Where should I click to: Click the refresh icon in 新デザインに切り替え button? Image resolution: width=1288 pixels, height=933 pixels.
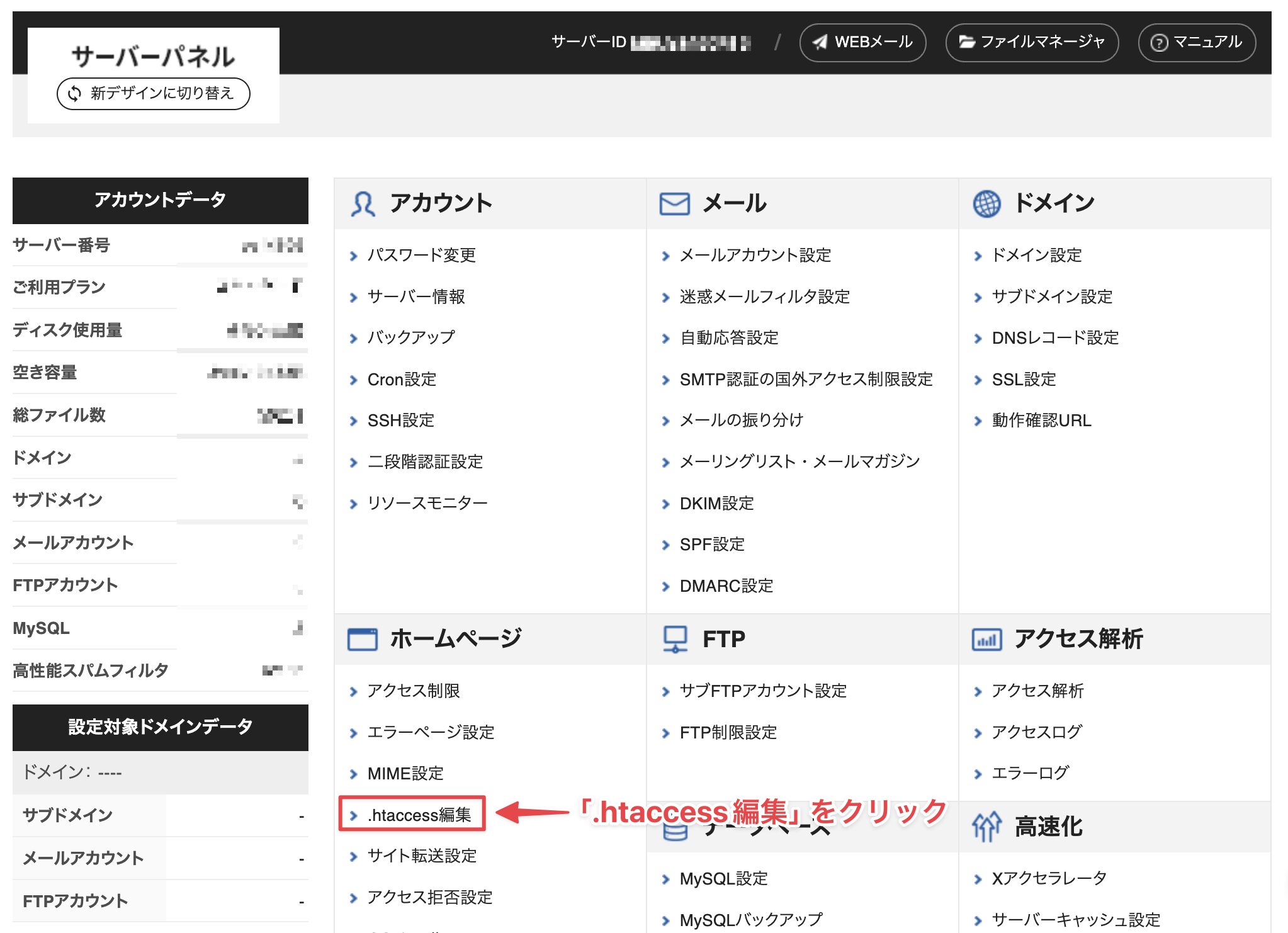click(x=74, y=93)
